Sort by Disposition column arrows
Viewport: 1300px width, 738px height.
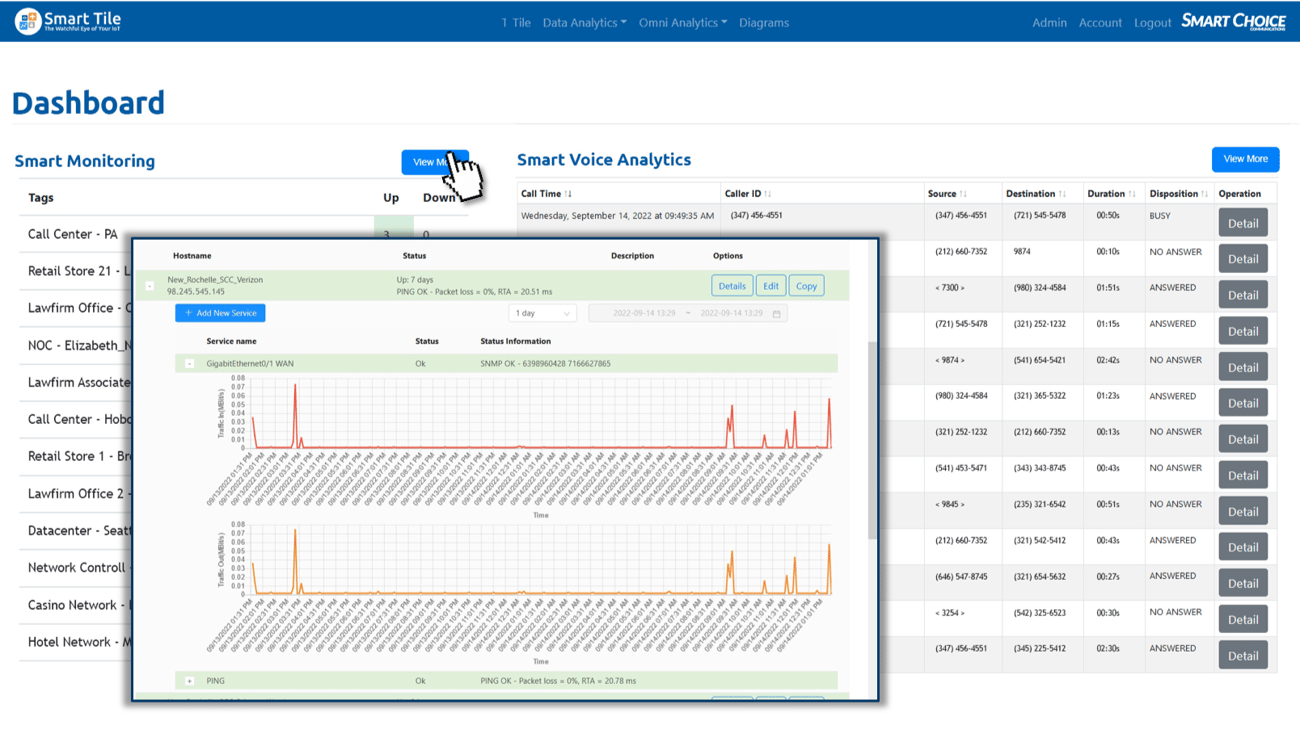click(x=1204, y=194)
